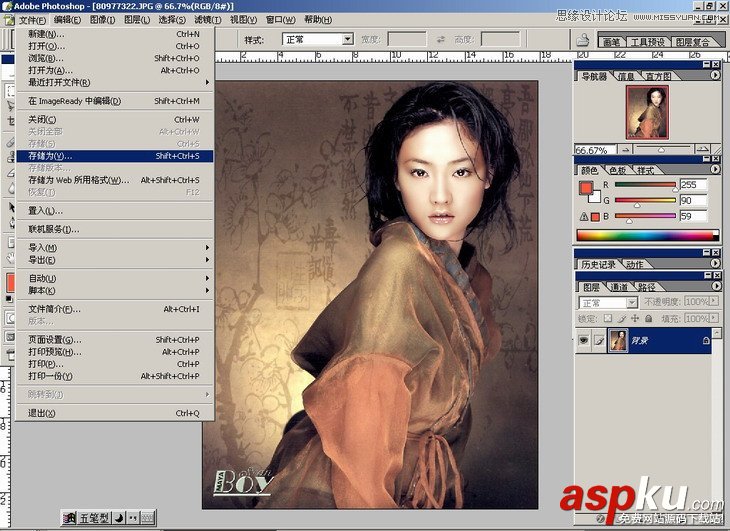Select the 背景 layer thumbnail
The width and height of the screenshot is (730, 531).
[618, 341]
